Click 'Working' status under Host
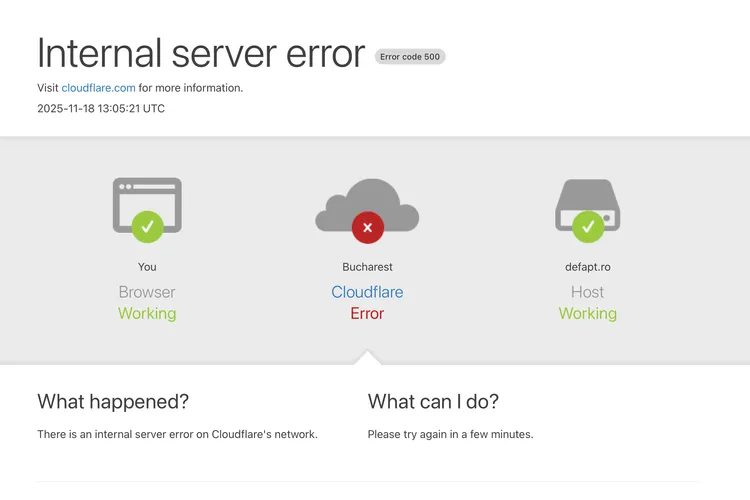This screenshot has width=750, height=500. point(587,313)
